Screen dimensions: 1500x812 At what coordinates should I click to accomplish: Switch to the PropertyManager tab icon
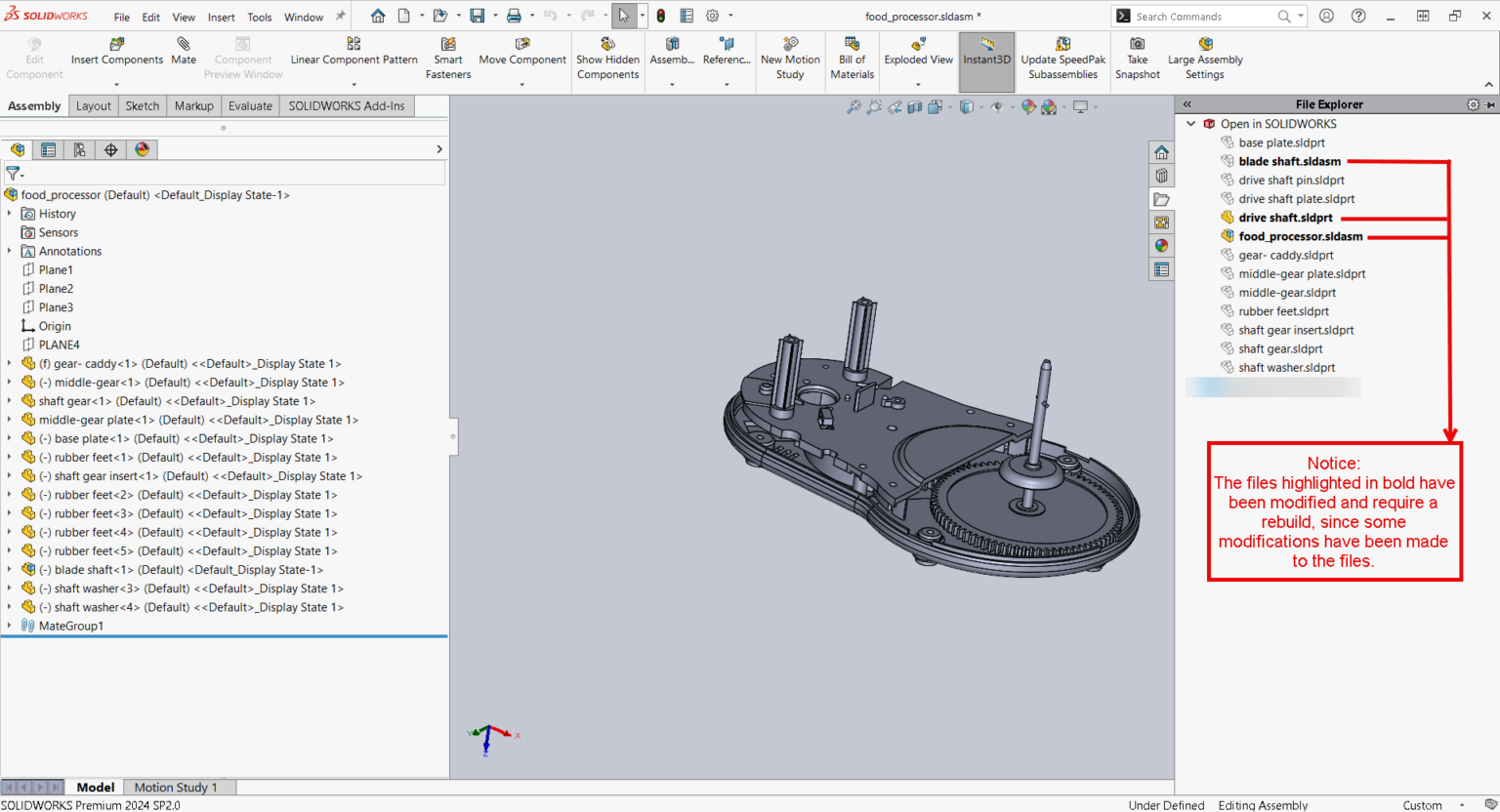48,149
